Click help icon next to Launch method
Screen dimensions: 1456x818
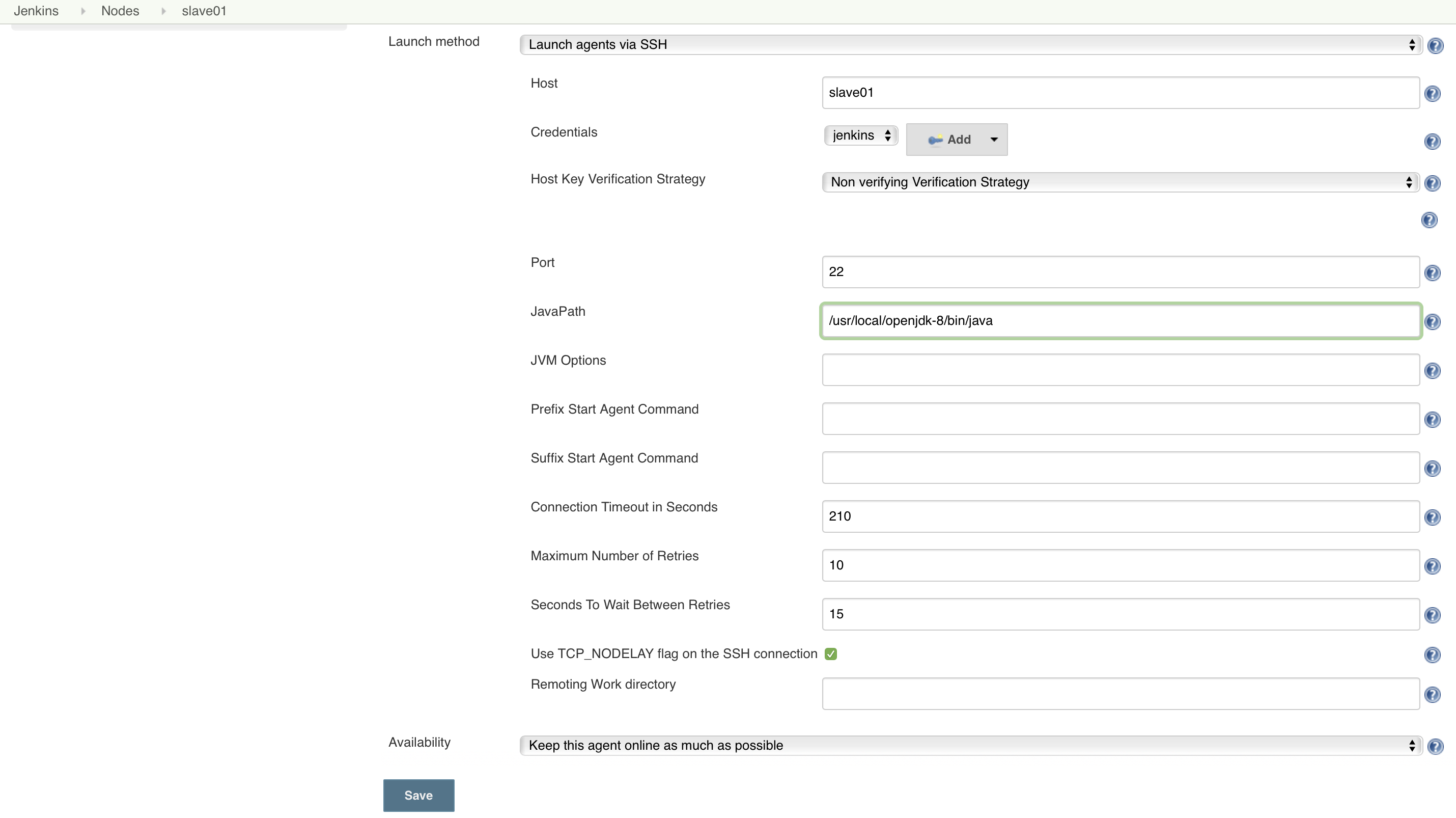tap(1435, 45)
